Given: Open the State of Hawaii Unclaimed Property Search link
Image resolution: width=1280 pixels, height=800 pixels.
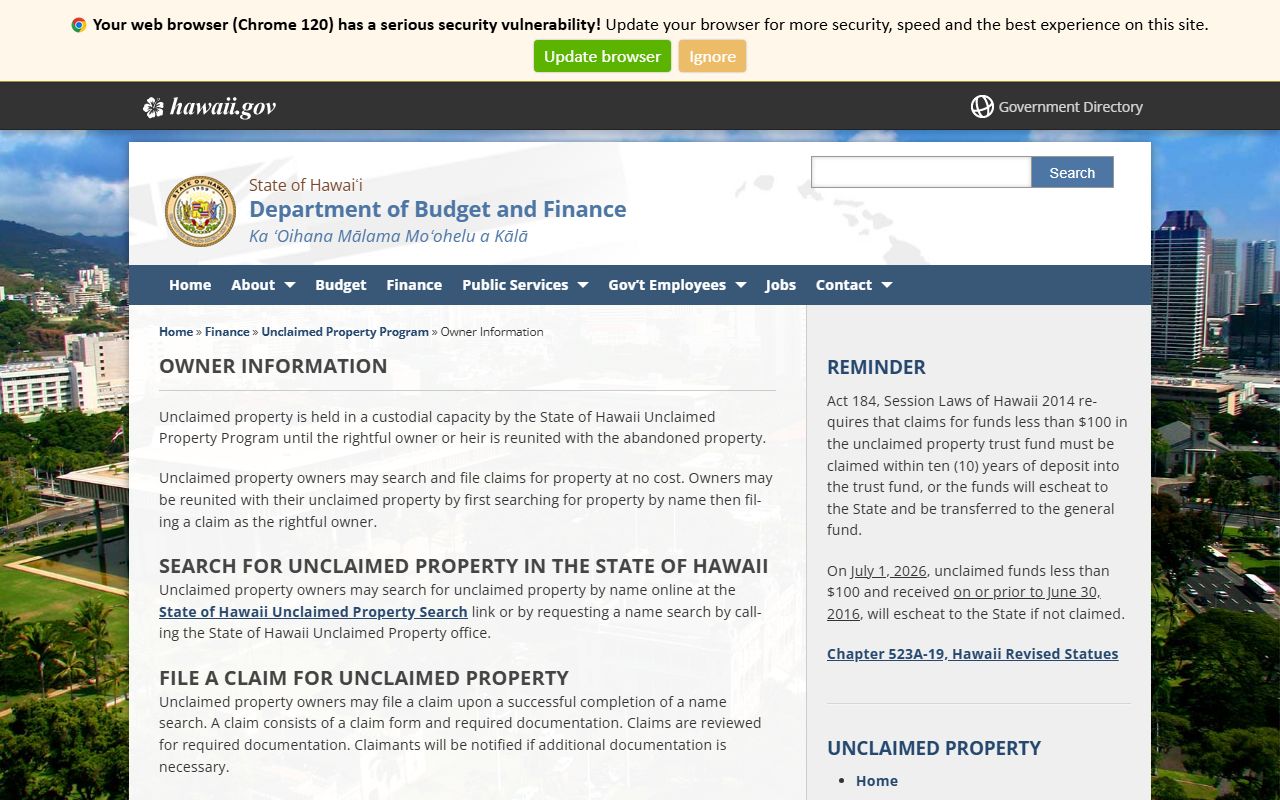Looking at the screenshot, I should coord(313,612).
